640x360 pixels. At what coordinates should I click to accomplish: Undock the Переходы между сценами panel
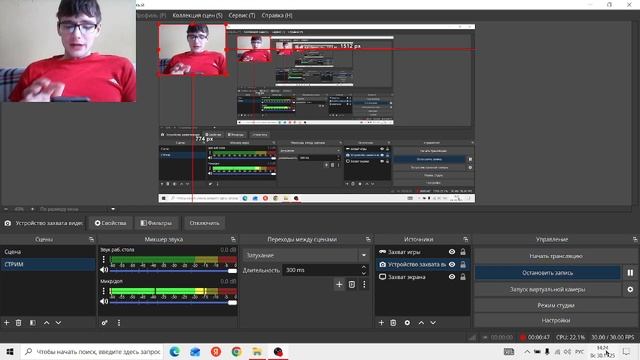(368, 239)
